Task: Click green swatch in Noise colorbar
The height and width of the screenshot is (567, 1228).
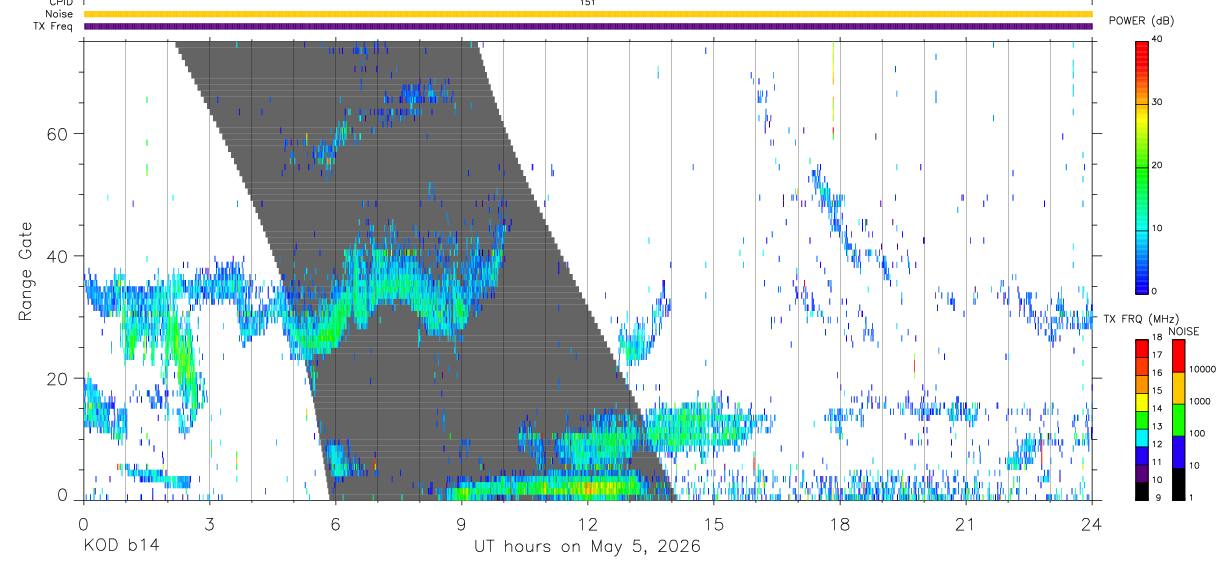Action: [1178, 420]
